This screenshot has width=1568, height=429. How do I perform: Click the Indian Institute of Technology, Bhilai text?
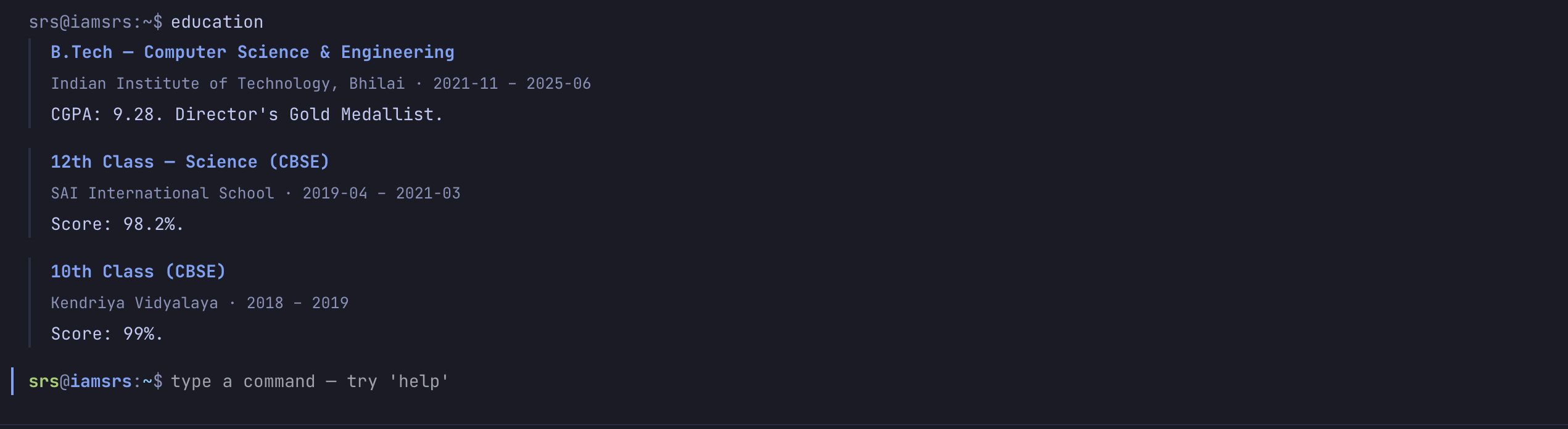228,84
